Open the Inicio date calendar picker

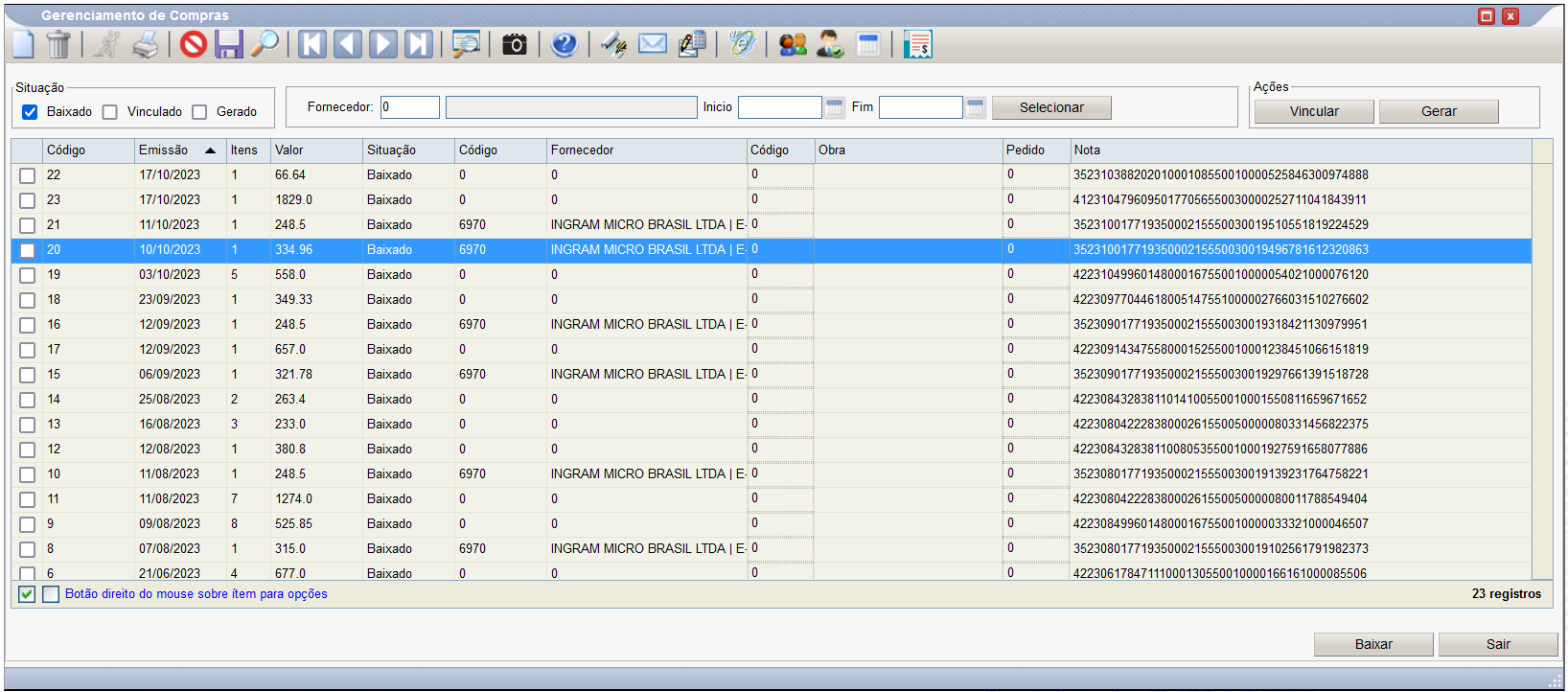[835, 107]
